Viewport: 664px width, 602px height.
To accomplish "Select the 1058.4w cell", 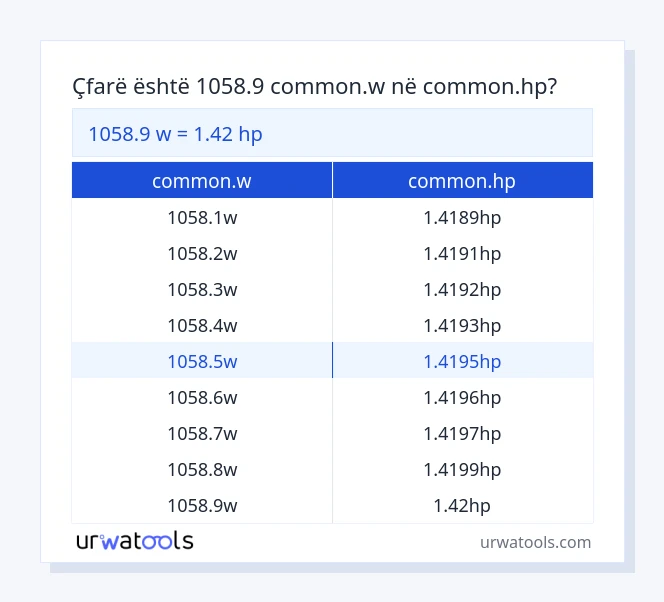I will click(202, 325).
